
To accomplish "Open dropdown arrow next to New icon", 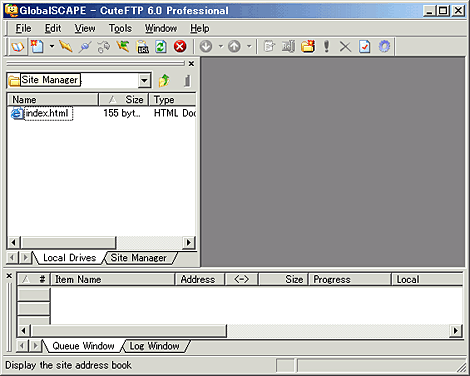I will point(52,47).
